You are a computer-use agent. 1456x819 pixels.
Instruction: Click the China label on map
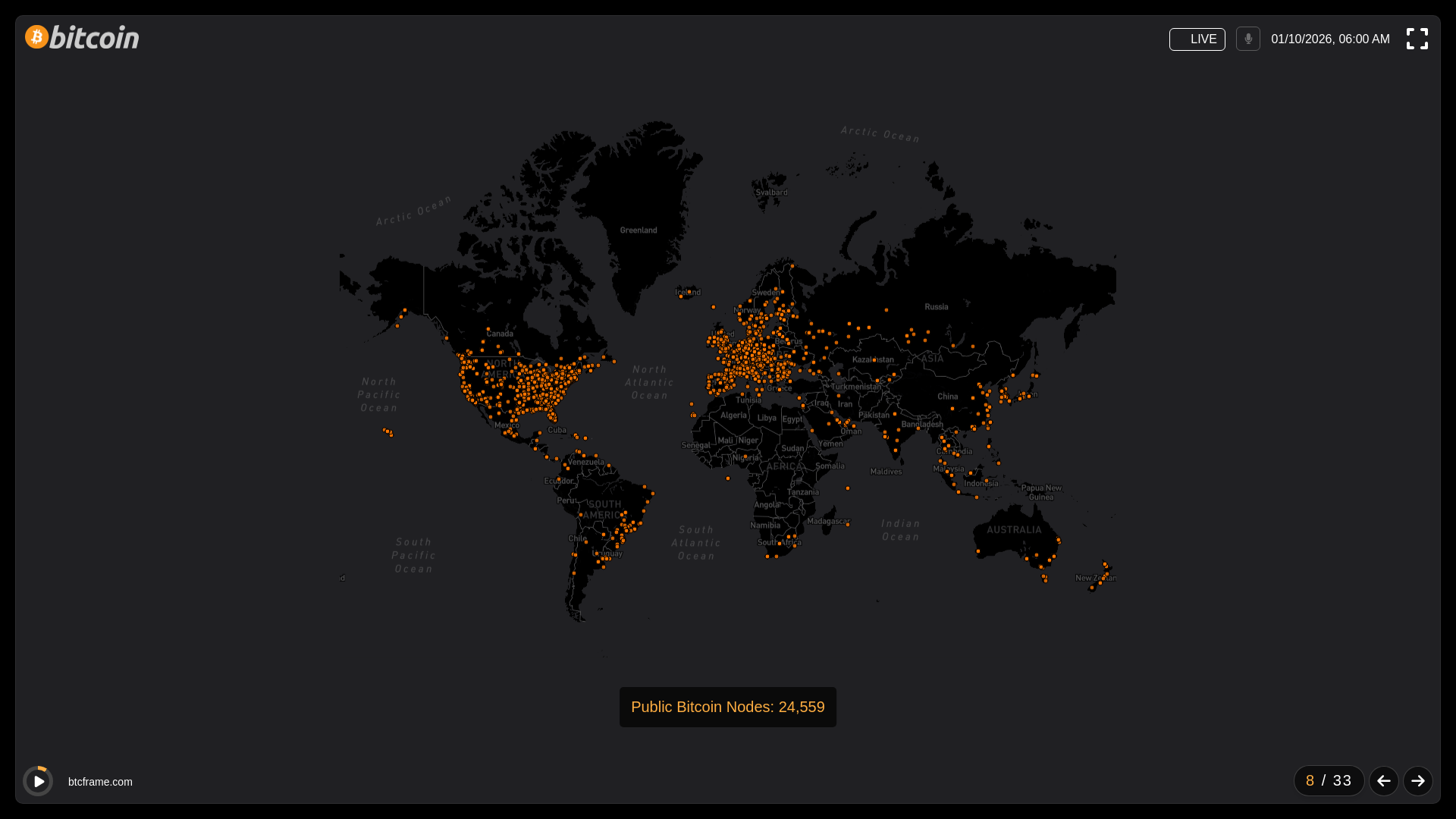click(x=947, y=397)
